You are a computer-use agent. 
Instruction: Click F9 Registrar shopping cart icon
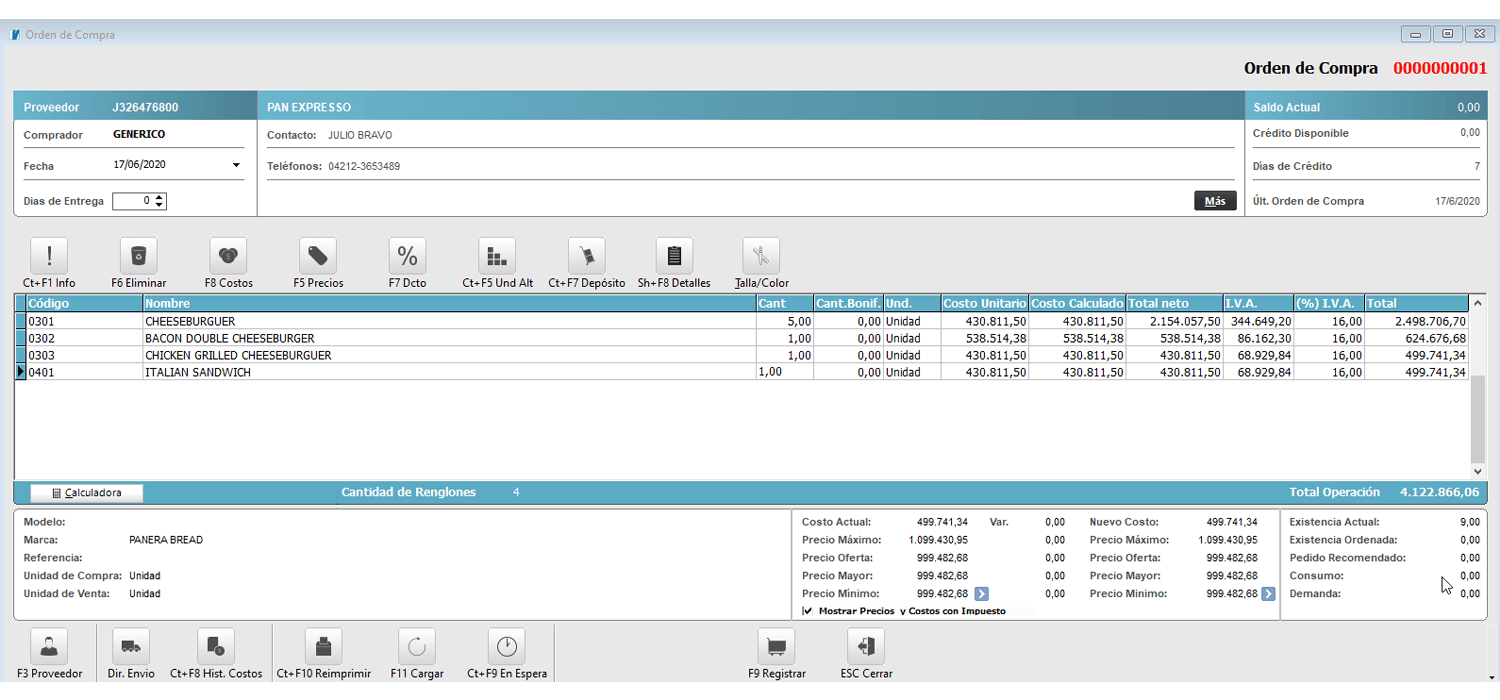coord(776,646)
